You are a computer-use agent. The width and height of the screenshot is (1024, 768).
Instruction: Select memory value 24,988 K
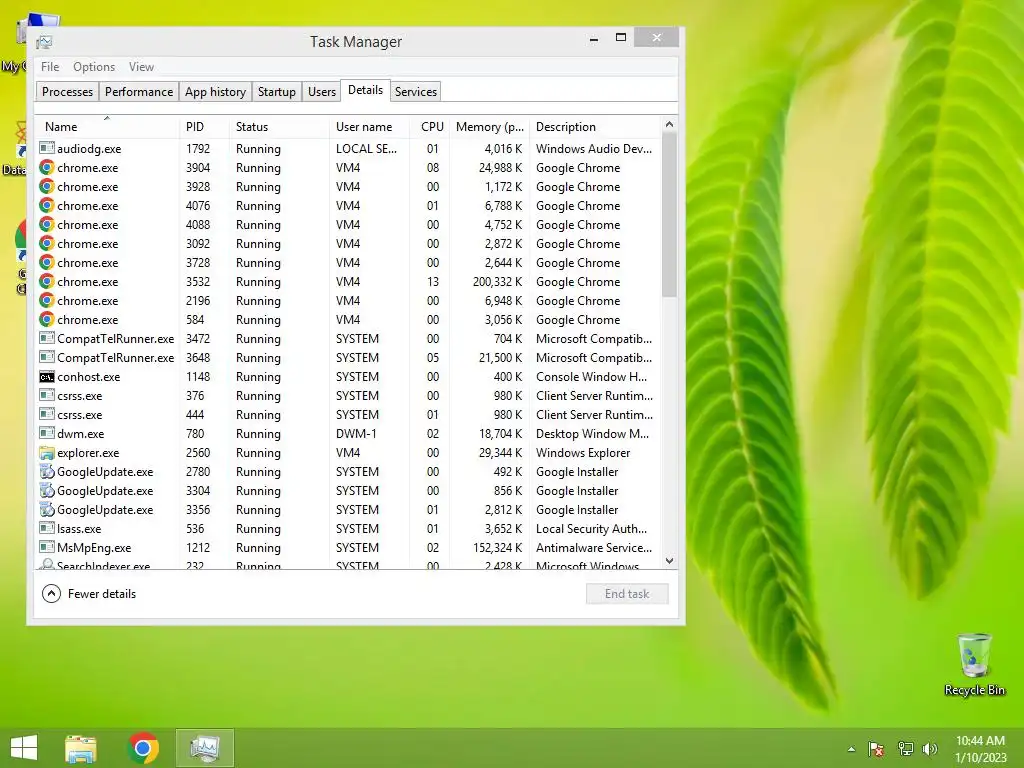click(x=500, y=167)
